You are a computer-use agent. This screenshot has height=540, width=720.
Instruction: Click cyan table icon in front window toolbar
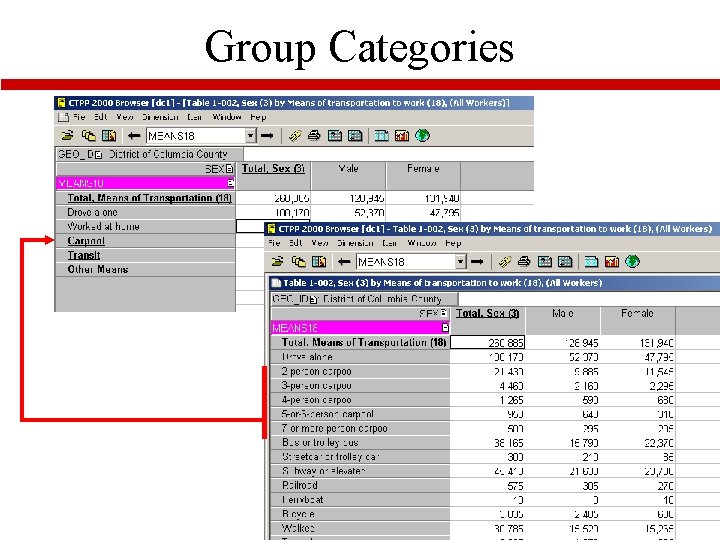click(x=591, y=262)
